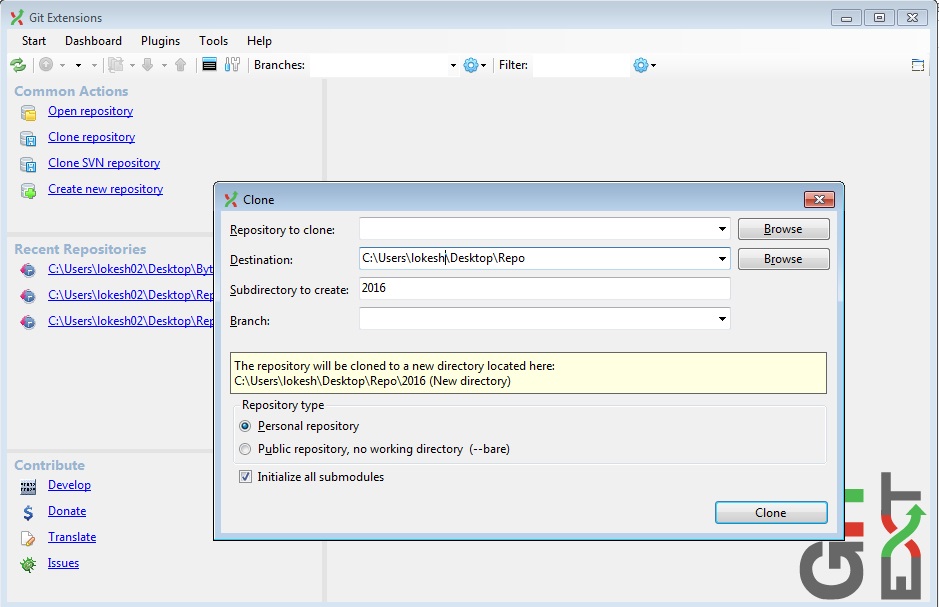Click the icon beside Clone SVN repository

click(28, 164)
